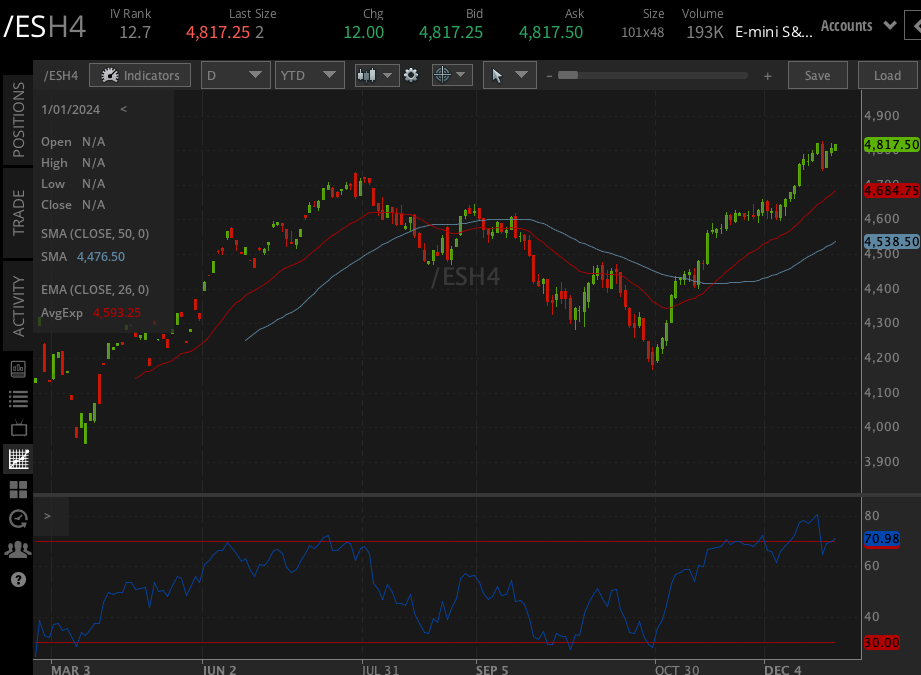
Task: Click the 70.98 RSI value tag
Action: click(x=882, y=539)
